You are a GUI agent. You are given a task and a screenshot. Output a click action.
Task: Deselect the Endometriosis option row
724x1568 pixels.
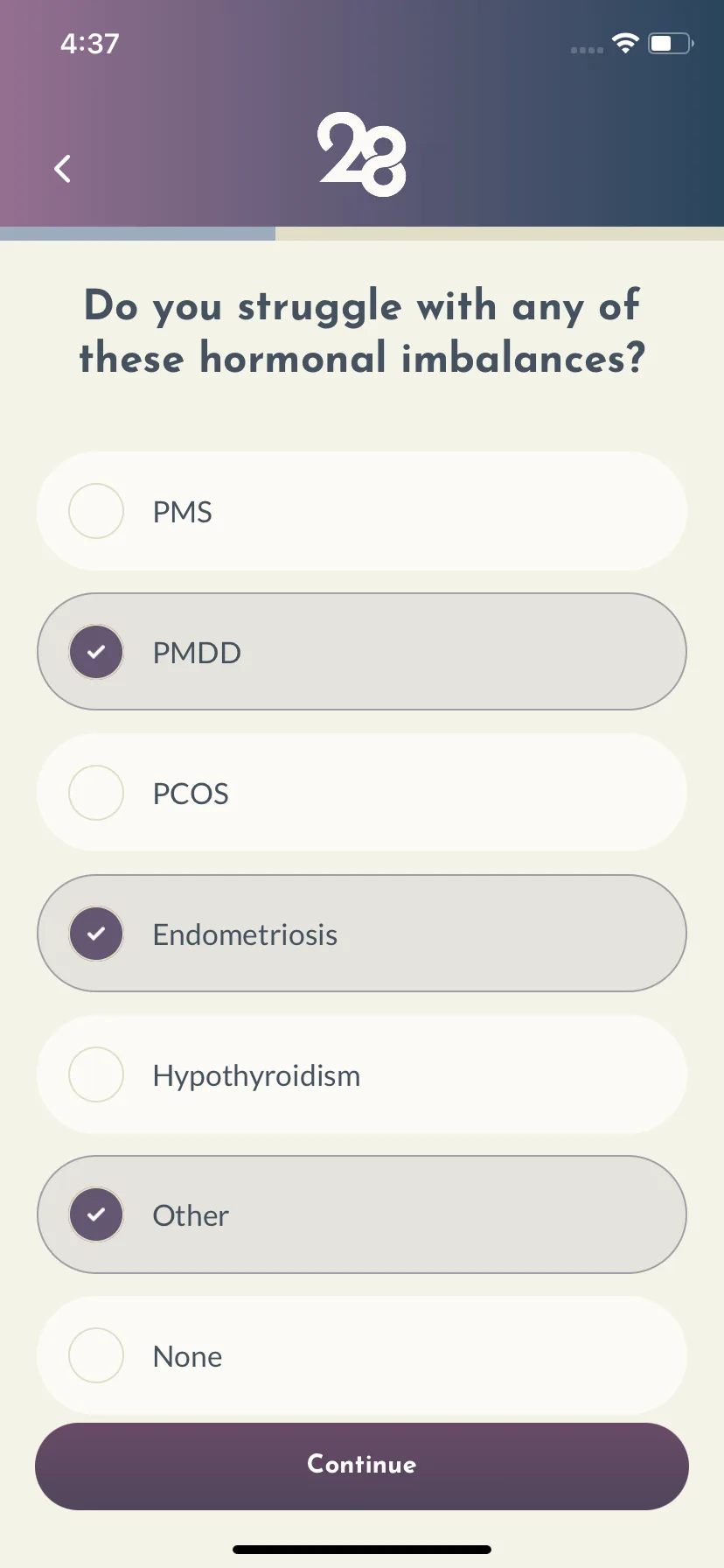362,934
